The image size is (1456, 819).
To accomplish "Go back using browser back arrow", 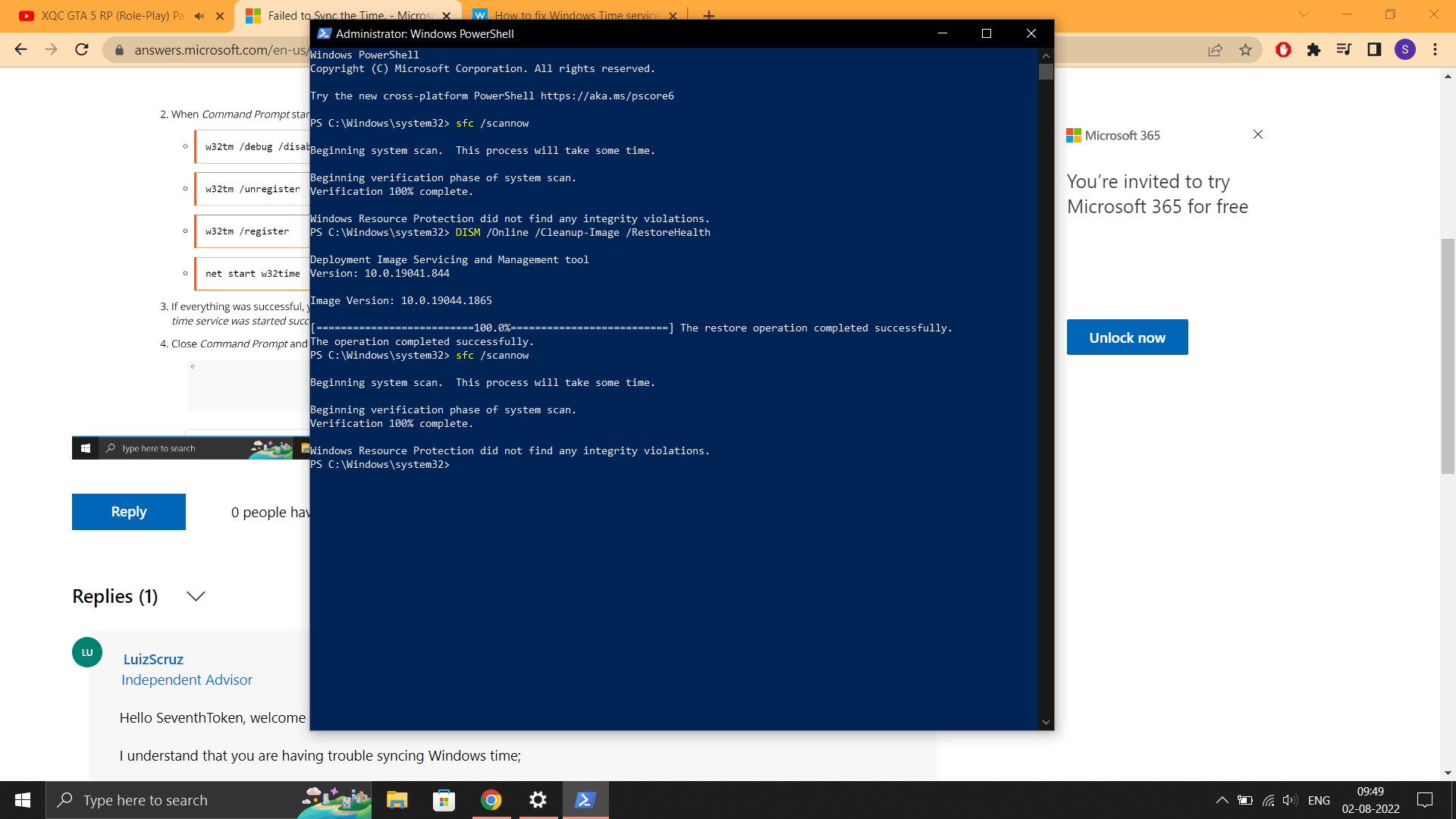I will tap(20, 49).
